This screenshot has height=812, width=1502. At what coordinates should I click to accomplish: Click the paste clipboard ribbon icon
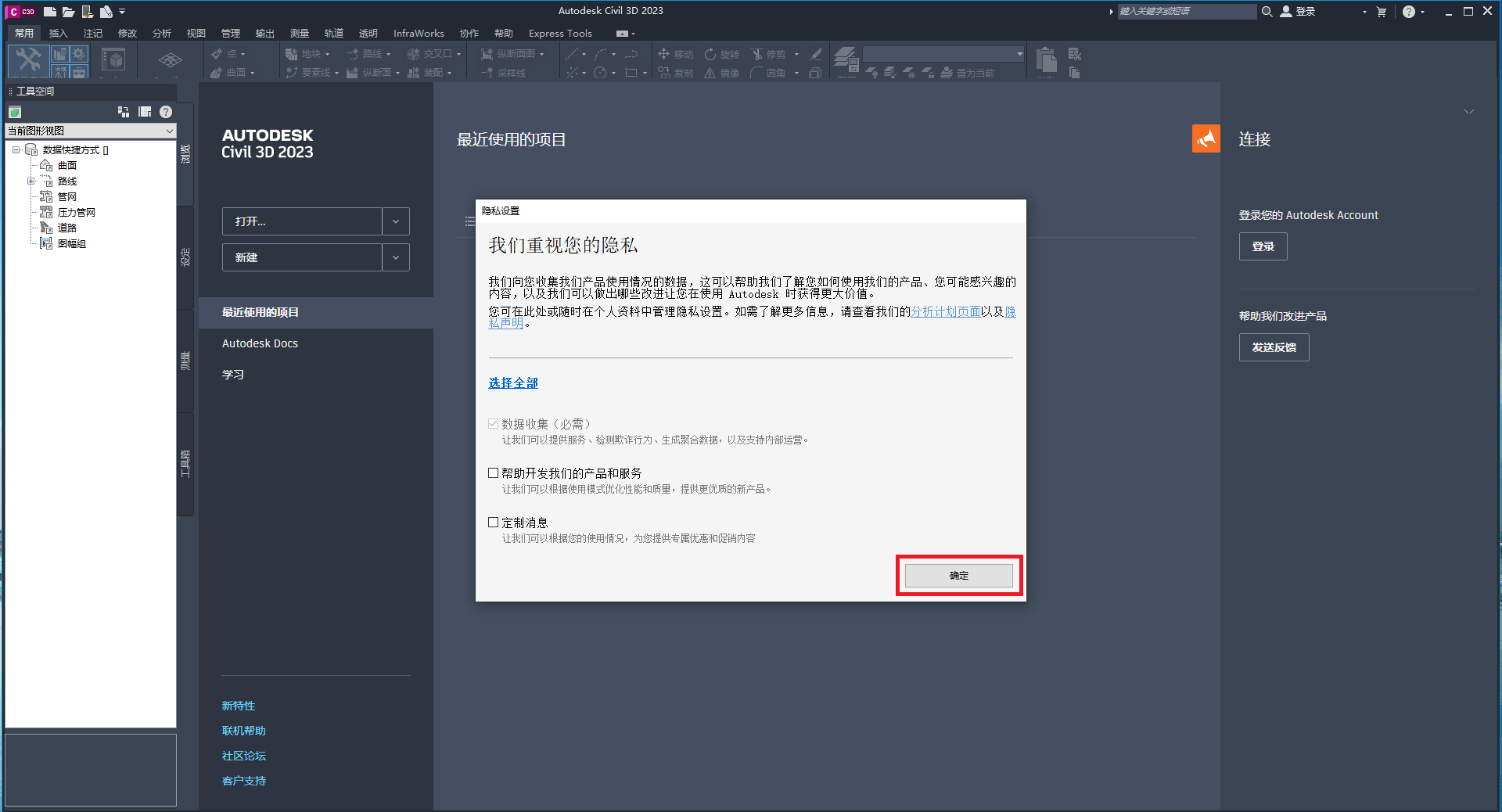coord(1046,59)
